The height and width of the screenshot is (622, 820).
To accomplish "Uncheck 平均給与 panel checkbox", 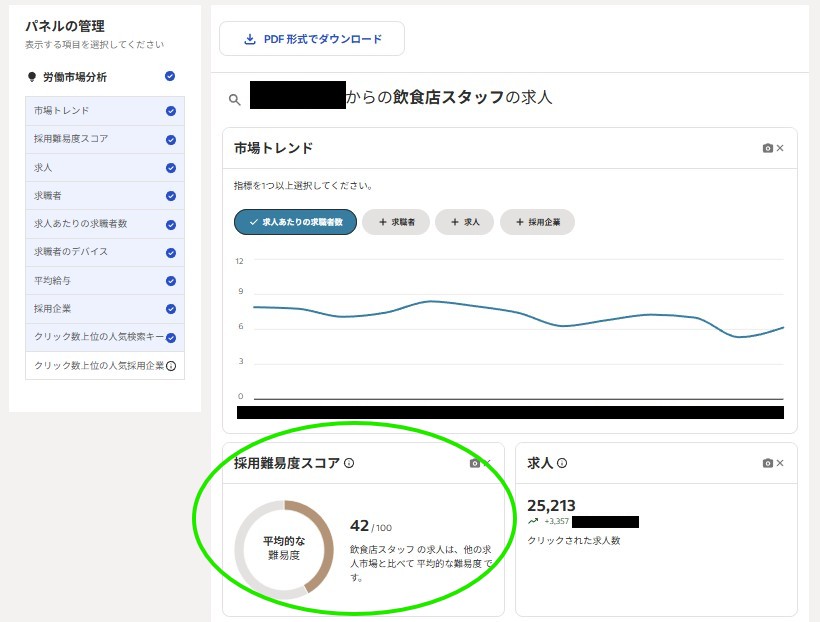I will (x=170, y=281).
